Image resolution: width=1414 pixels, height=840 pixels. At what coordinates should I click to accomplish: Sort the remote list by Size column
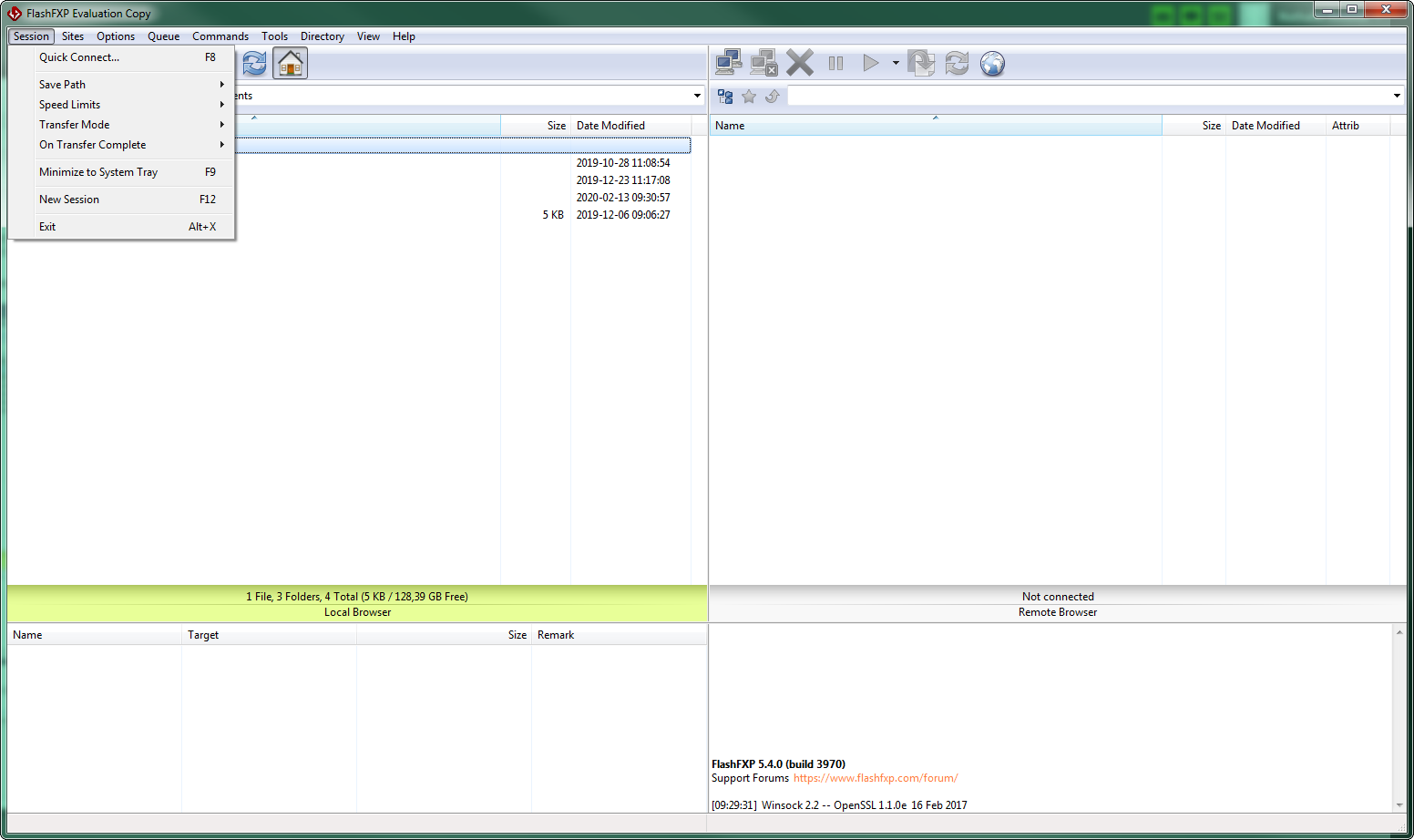point(1194,126)
